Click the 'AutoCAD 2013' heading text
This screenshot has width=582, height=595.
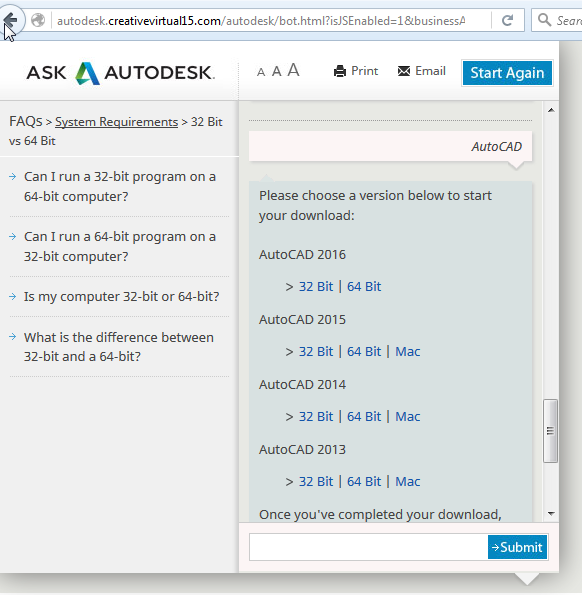pos(302,449)
